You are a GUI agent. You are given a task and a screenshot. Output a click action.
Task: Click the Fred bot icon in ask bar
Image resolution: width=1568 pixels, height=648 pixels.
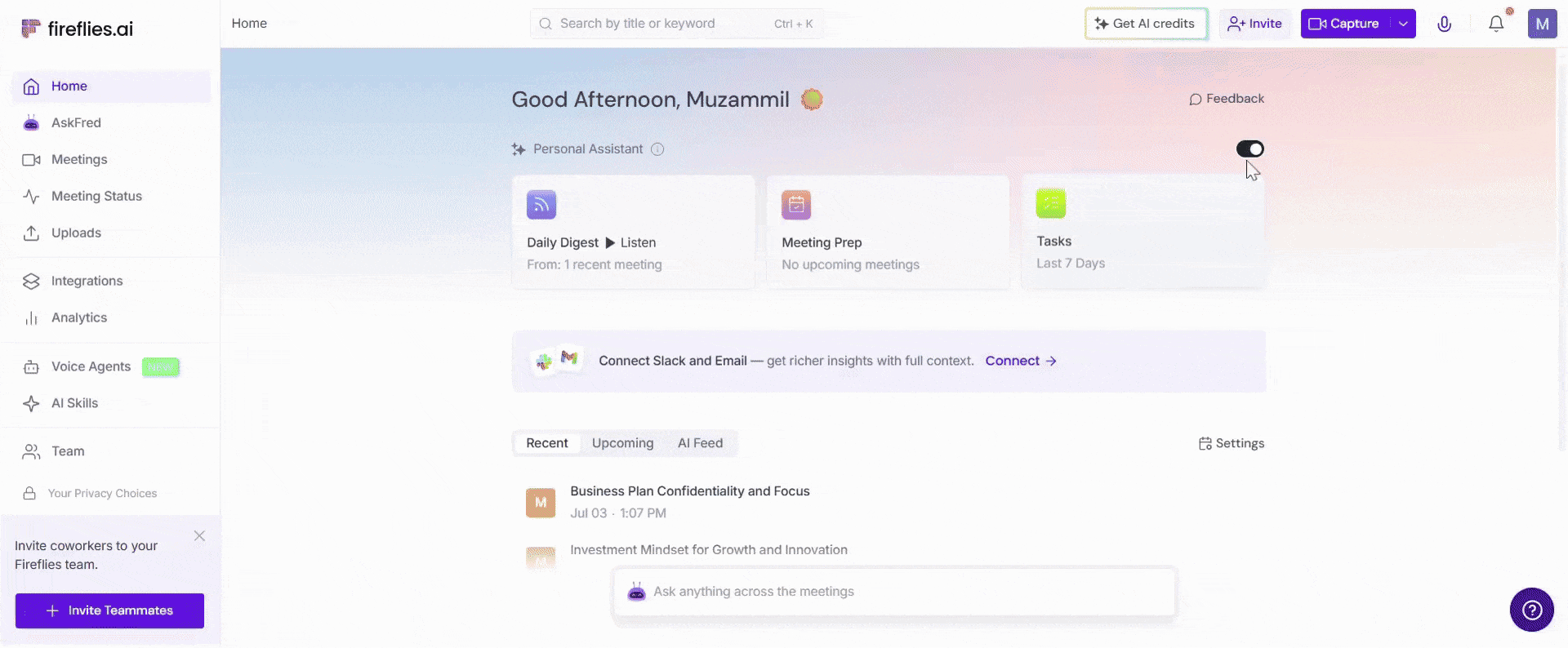pos(636,592)
